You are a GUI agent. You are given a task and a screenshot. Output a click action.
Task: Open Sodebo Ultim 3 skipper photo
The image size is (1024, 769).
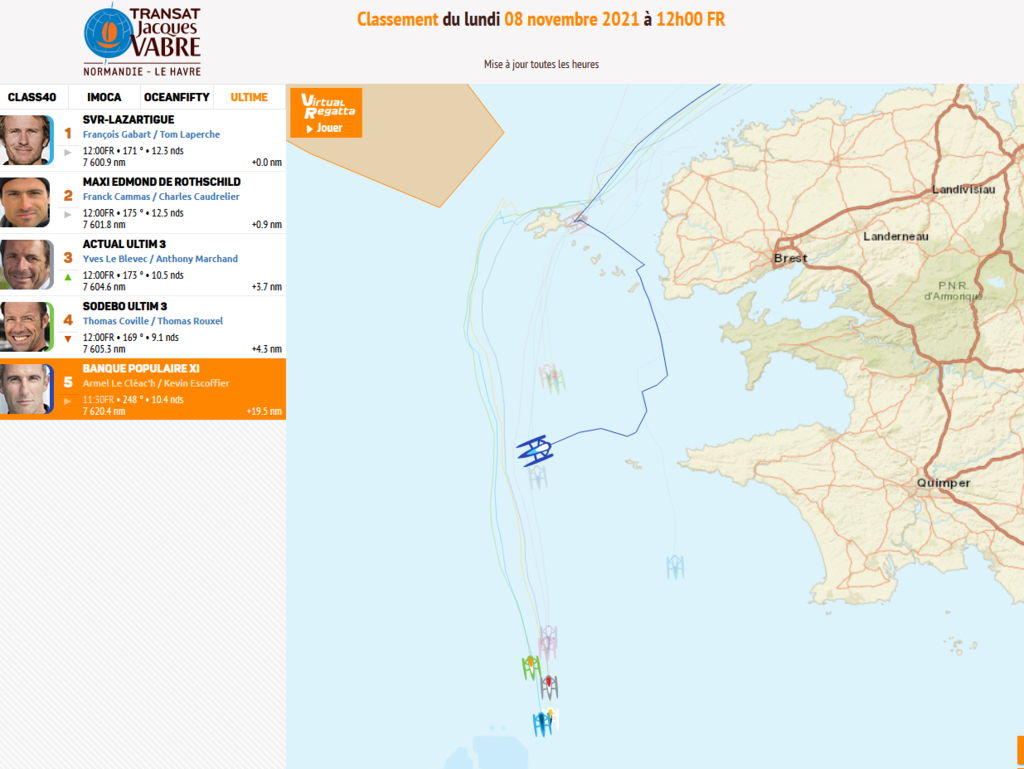pyautogui.click(x=26, y=326)
